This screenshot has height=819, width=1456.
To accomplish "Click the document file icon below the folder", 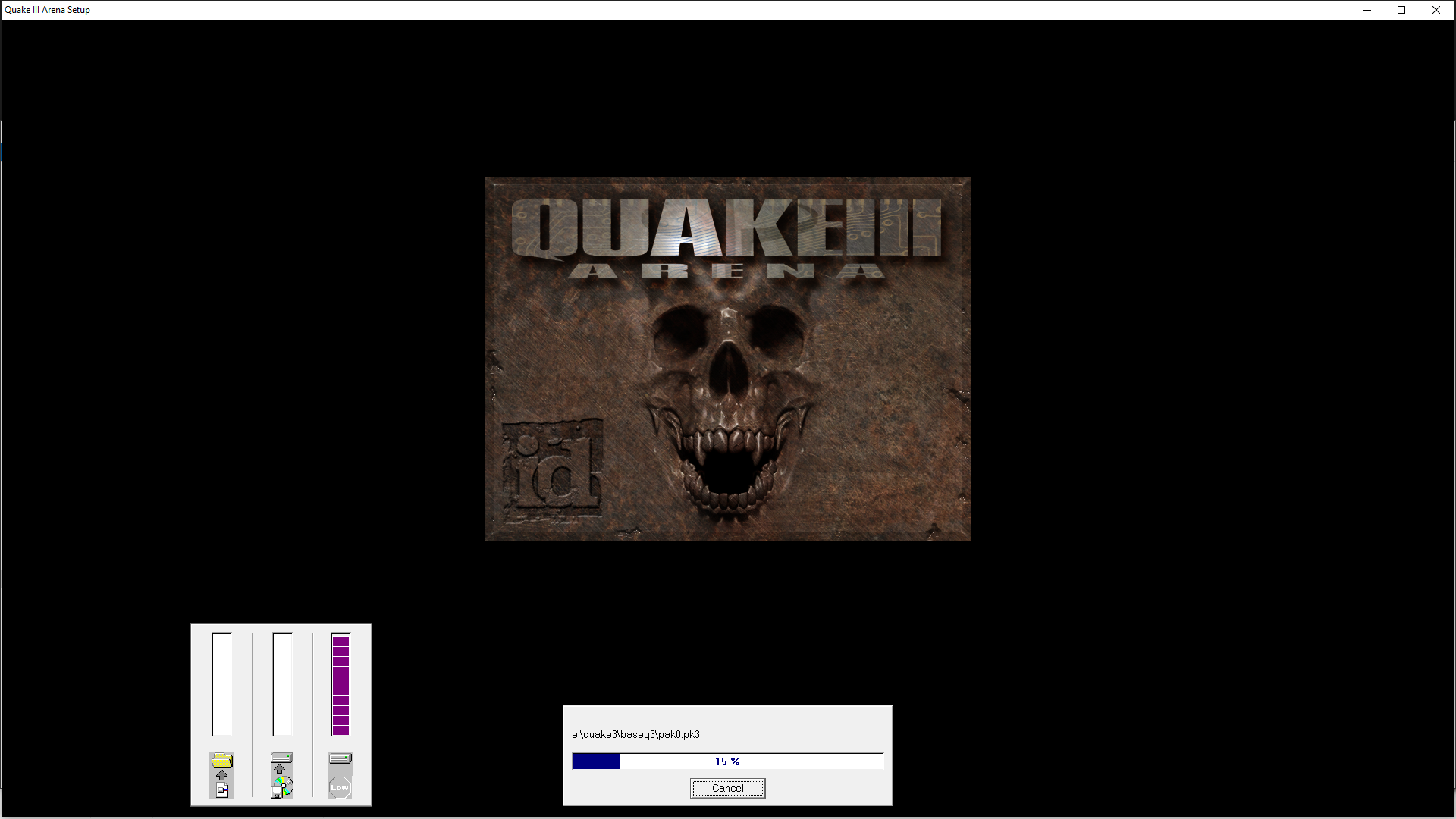I will tap(222, 791).
